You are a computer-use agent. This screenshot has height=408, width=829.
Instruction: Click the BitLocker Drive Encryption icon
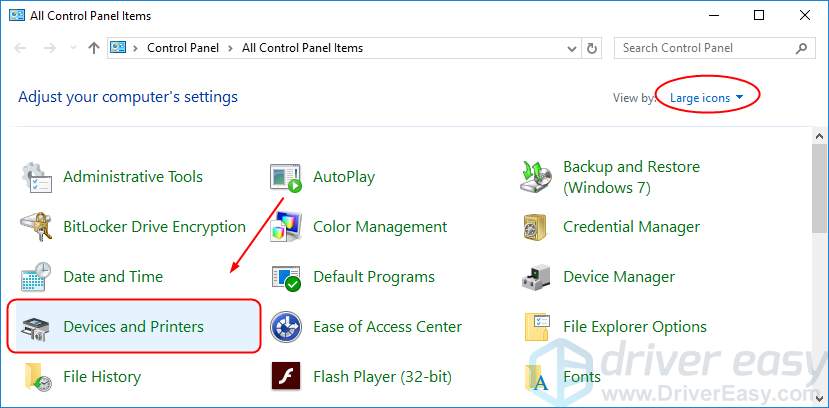pos(36,227)
